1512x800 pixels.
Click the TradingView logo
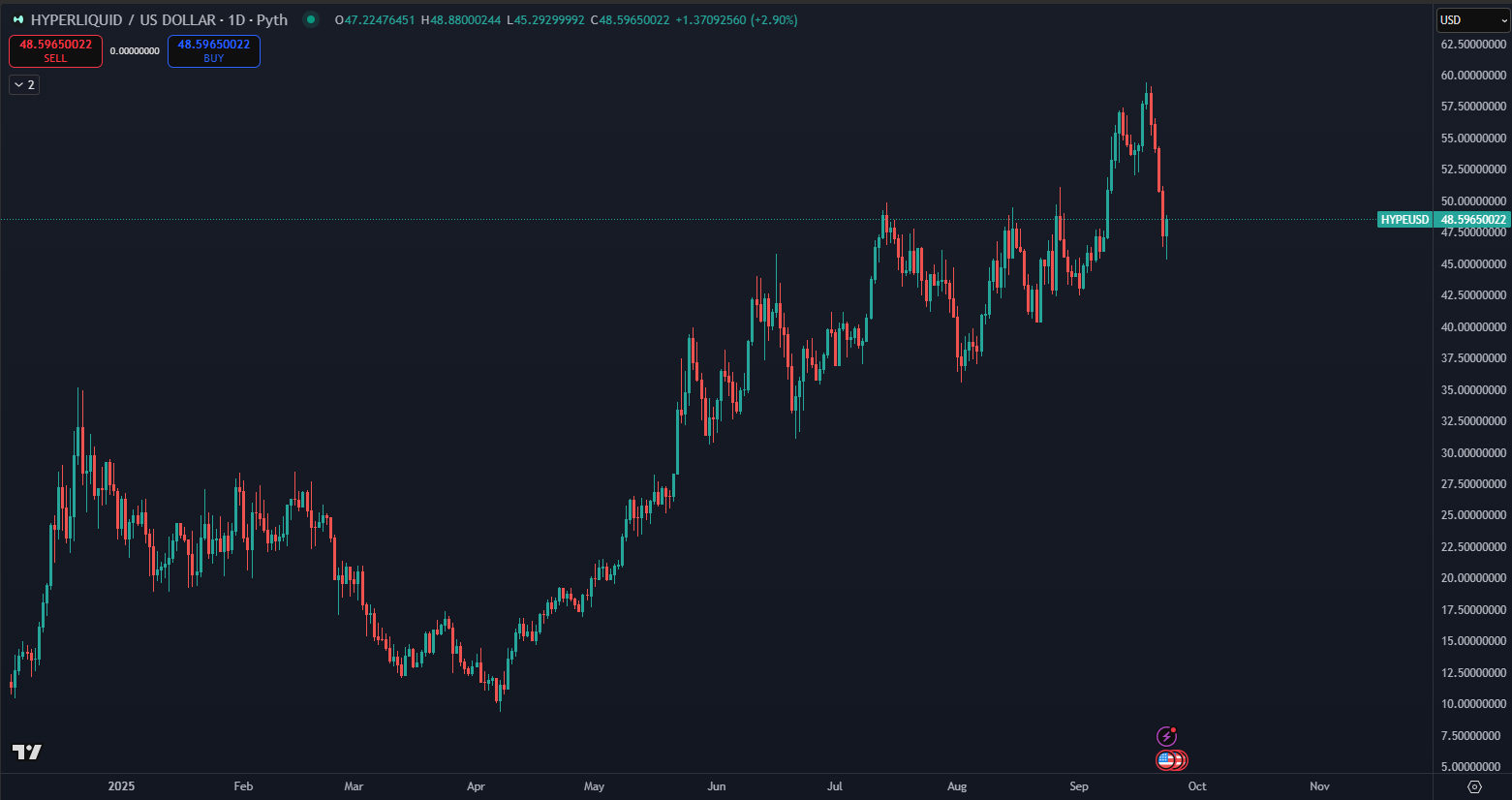tap(27, 752)
